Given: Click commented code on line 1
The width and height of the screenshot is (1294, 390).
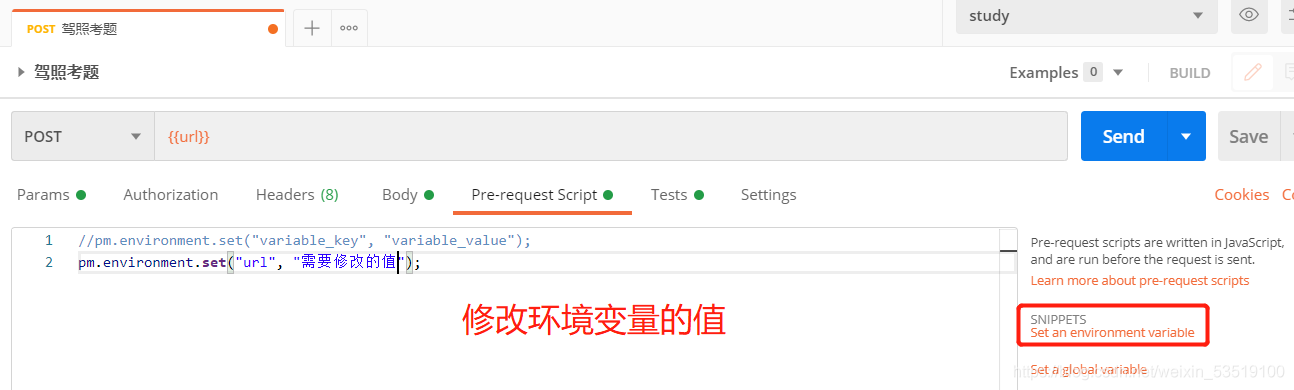Looking at the screenshot, I should coord(304,241).
